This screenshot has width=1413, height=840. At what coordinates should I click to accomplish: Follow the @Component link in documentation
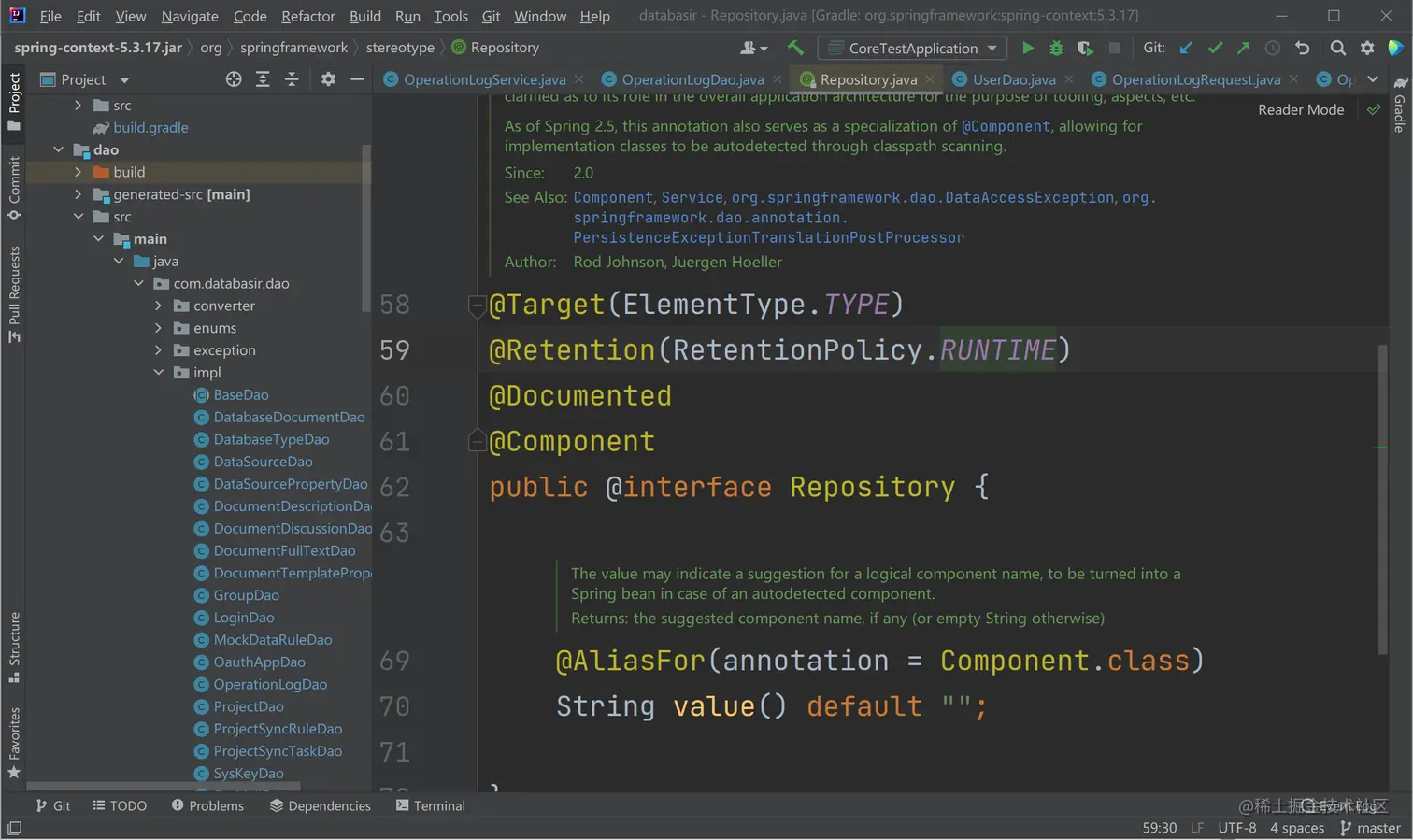click(1006, 126)
